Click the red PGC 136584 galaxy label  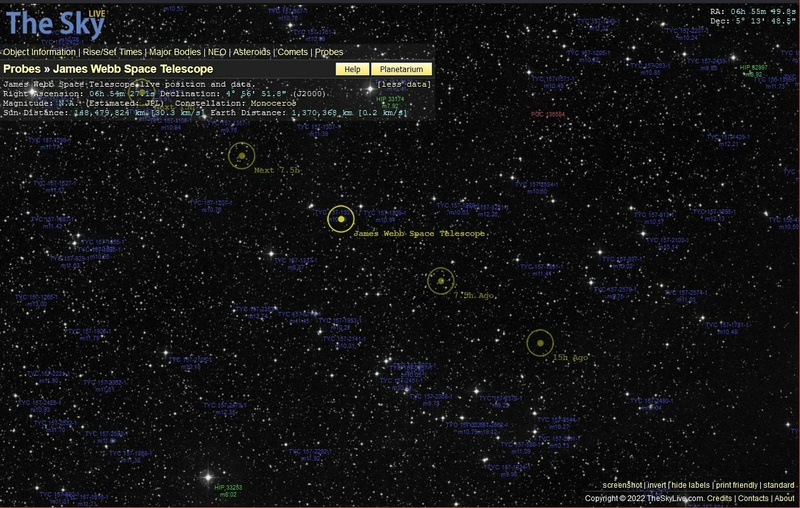tap(548, 114)
